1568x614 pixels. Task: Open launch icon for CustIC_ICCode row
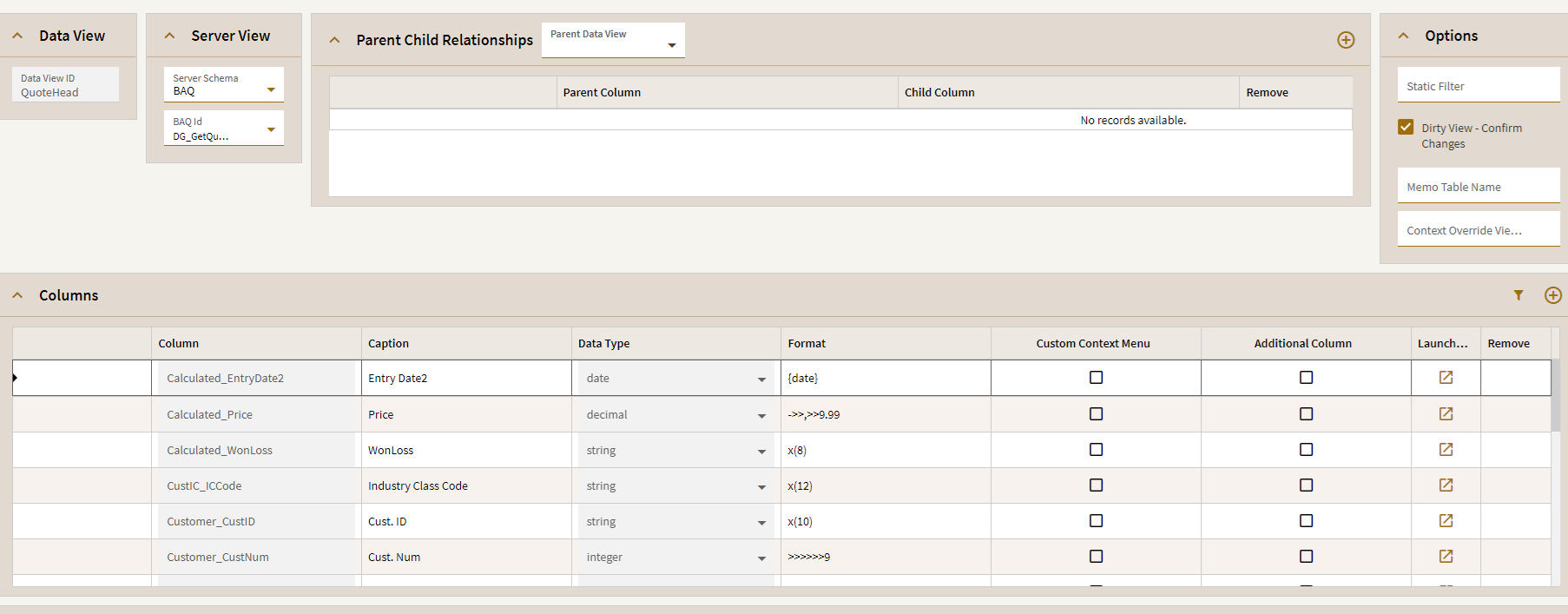pos(1446,485)
